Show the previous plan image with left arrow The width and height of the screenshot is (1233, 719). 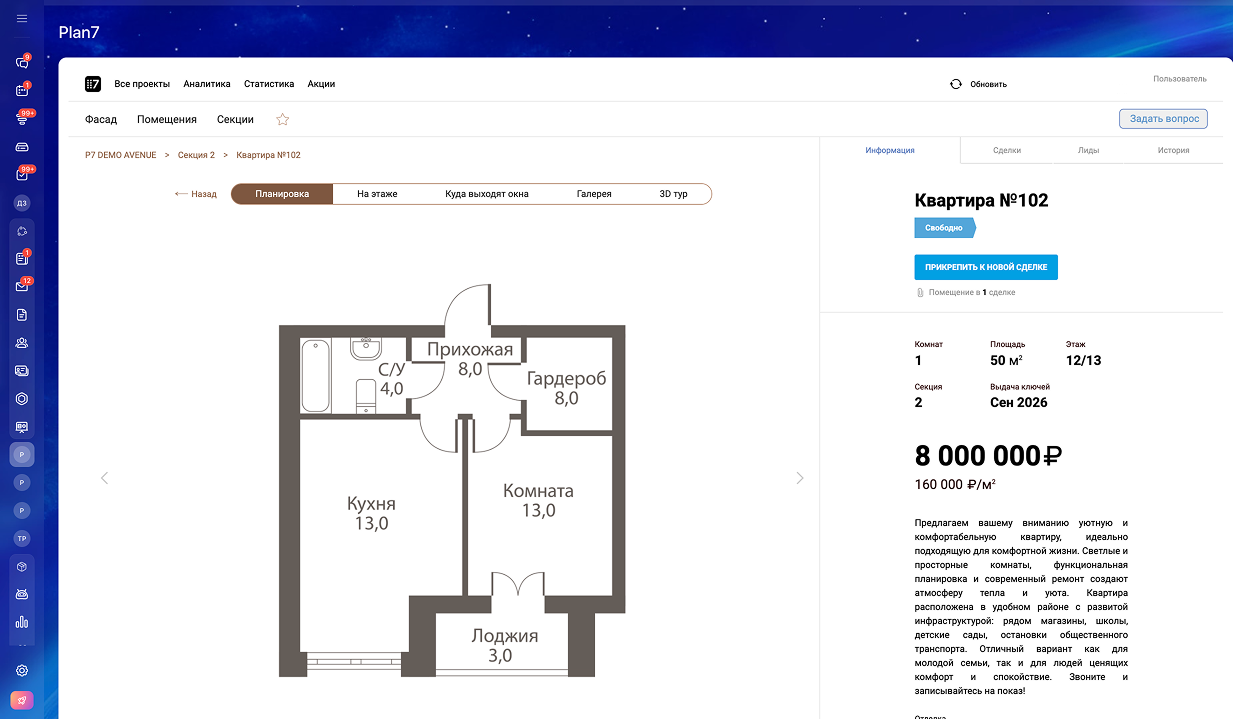click(104, 478)
